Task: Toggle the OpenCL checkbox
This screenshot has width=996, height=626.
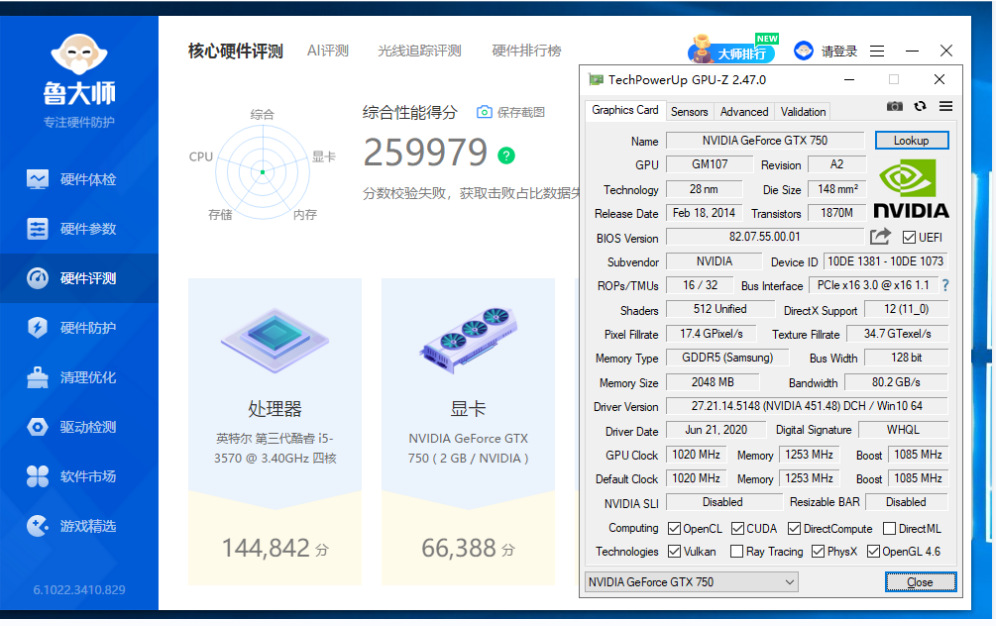Action: (675, 529)
